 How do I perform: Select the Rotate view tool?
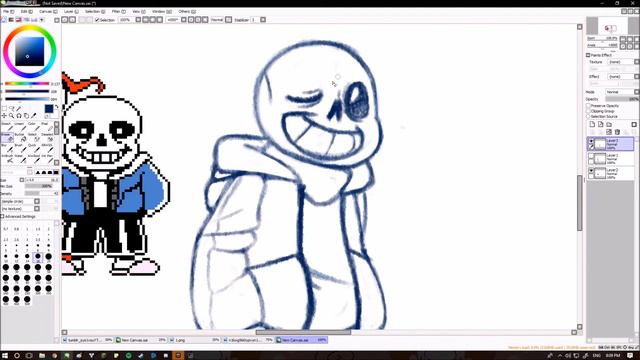(19, 116)
